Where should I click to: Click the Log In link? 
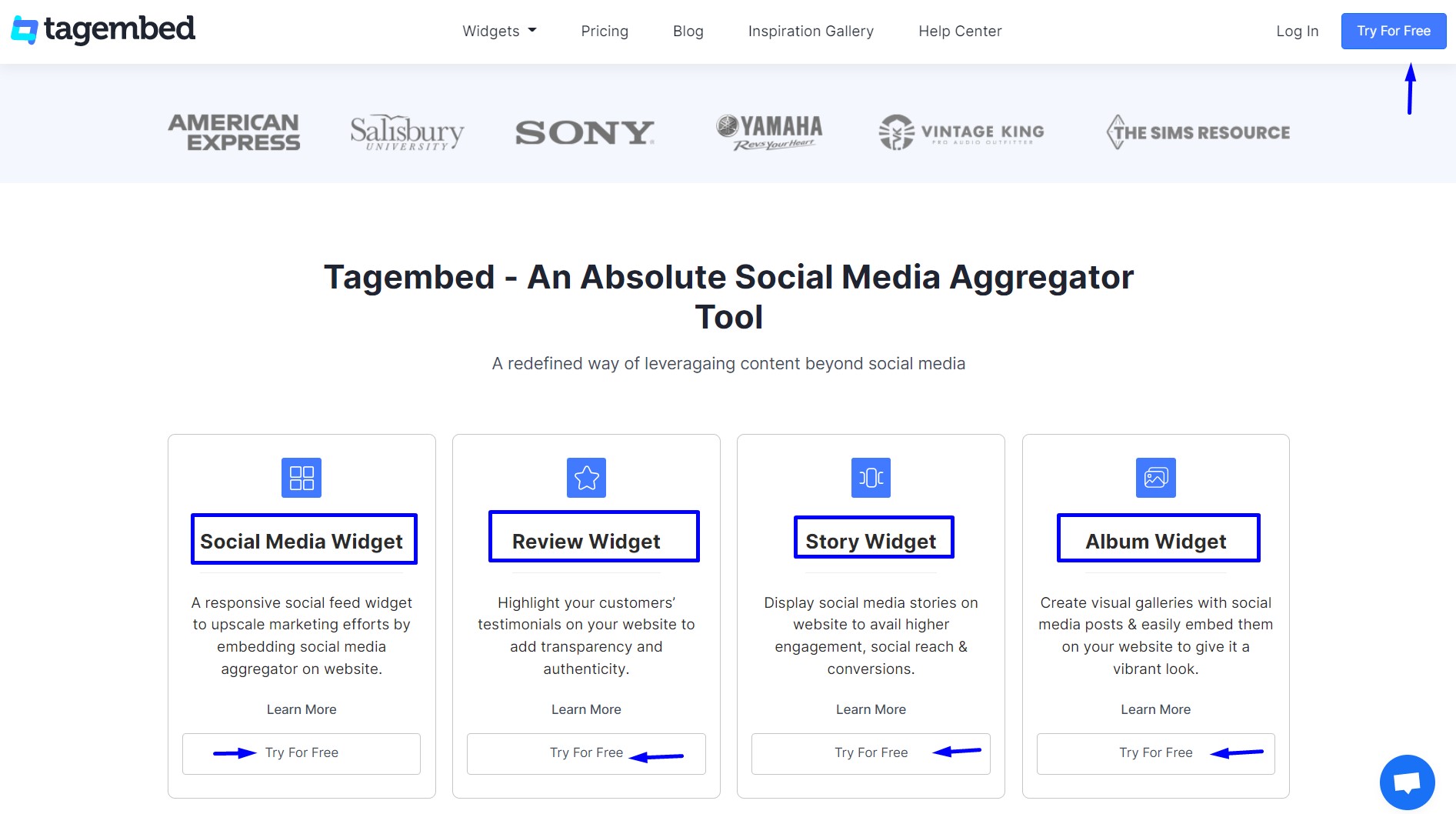click(x=1298, y=31)
